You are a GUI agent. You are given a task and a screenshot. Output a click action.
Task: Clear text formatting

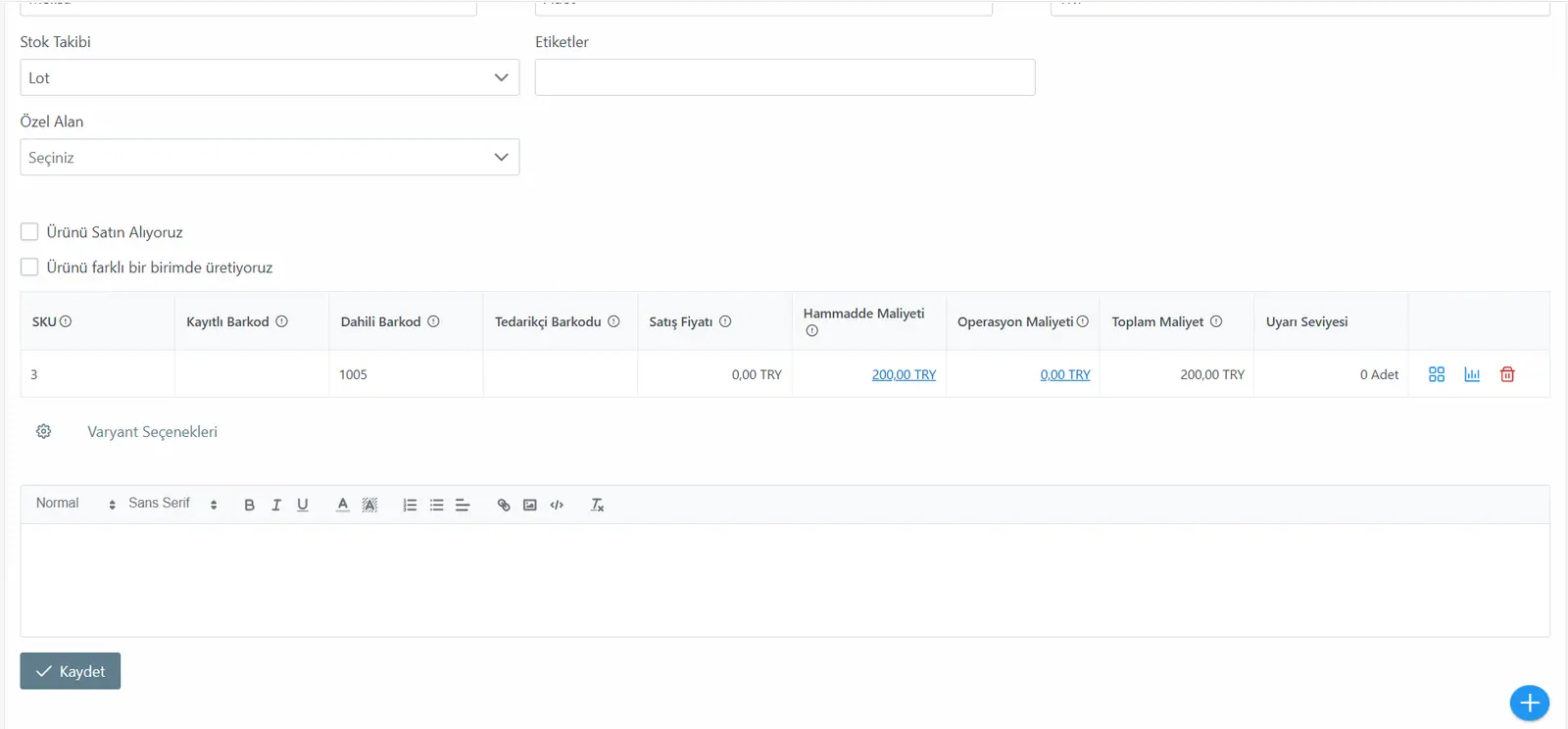pyautogui.click(x=597, y=505)
